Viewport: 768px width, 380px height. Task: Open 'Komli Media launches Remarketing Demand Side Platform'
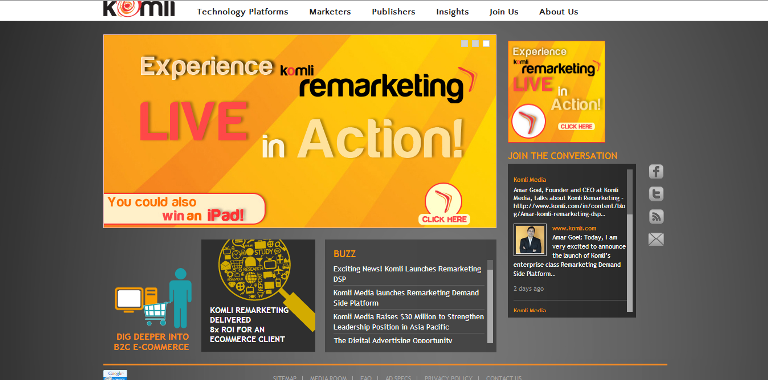click(x=406, y=298)
